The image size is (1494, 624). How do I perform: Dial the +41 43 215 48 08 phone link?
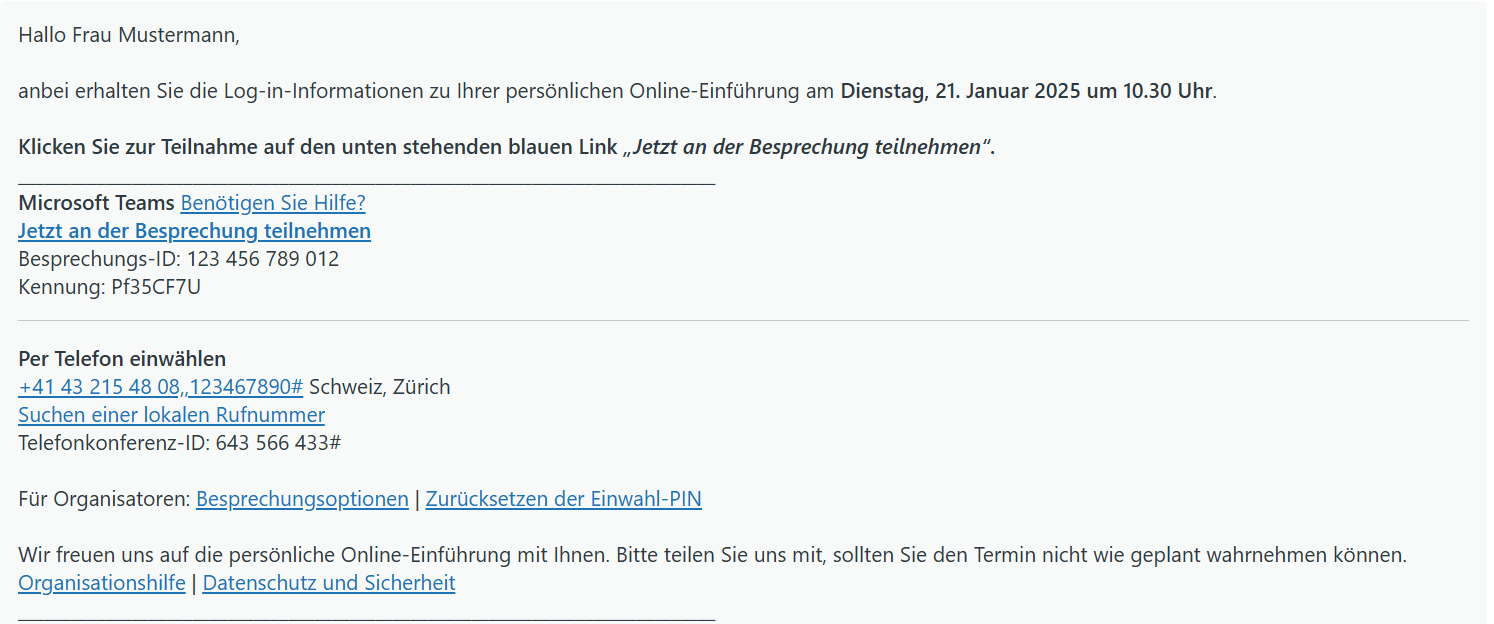point(160,387)
